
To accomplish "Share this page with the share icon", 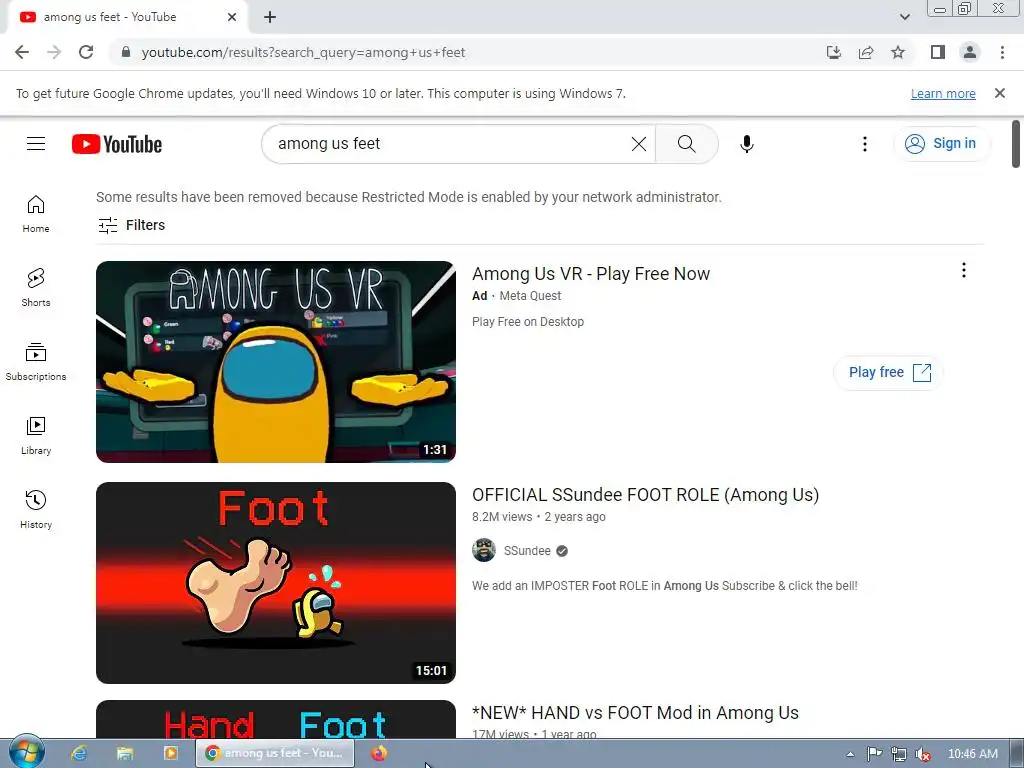I will click(x=866, y=52).
